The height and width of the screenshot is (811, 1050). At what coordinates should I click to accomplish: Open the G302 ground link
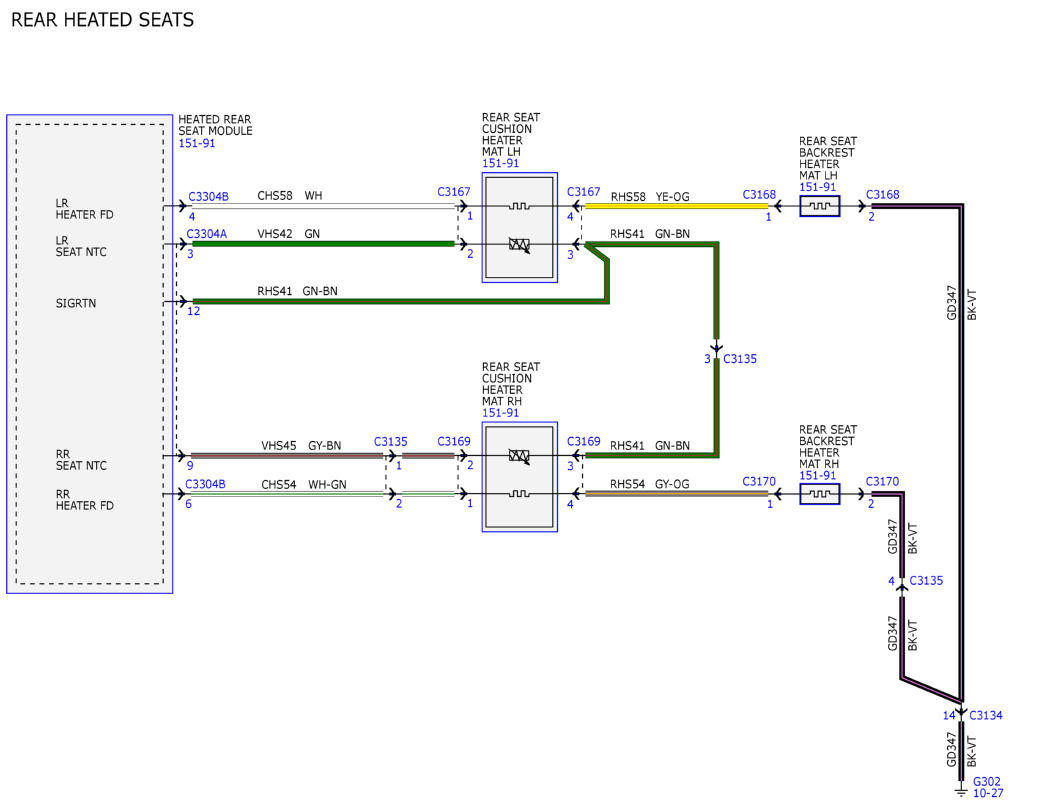pos(986,782)
